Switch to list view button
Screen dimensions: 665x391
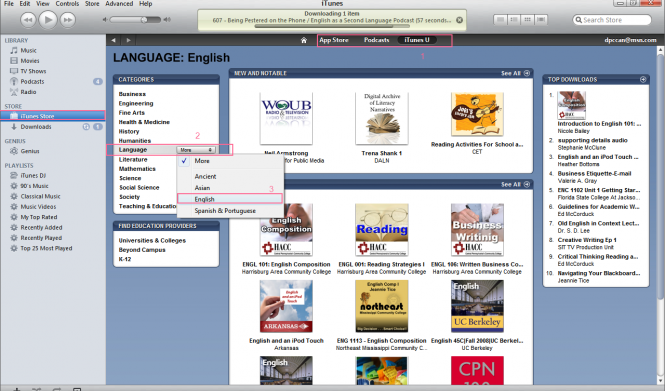500,20
